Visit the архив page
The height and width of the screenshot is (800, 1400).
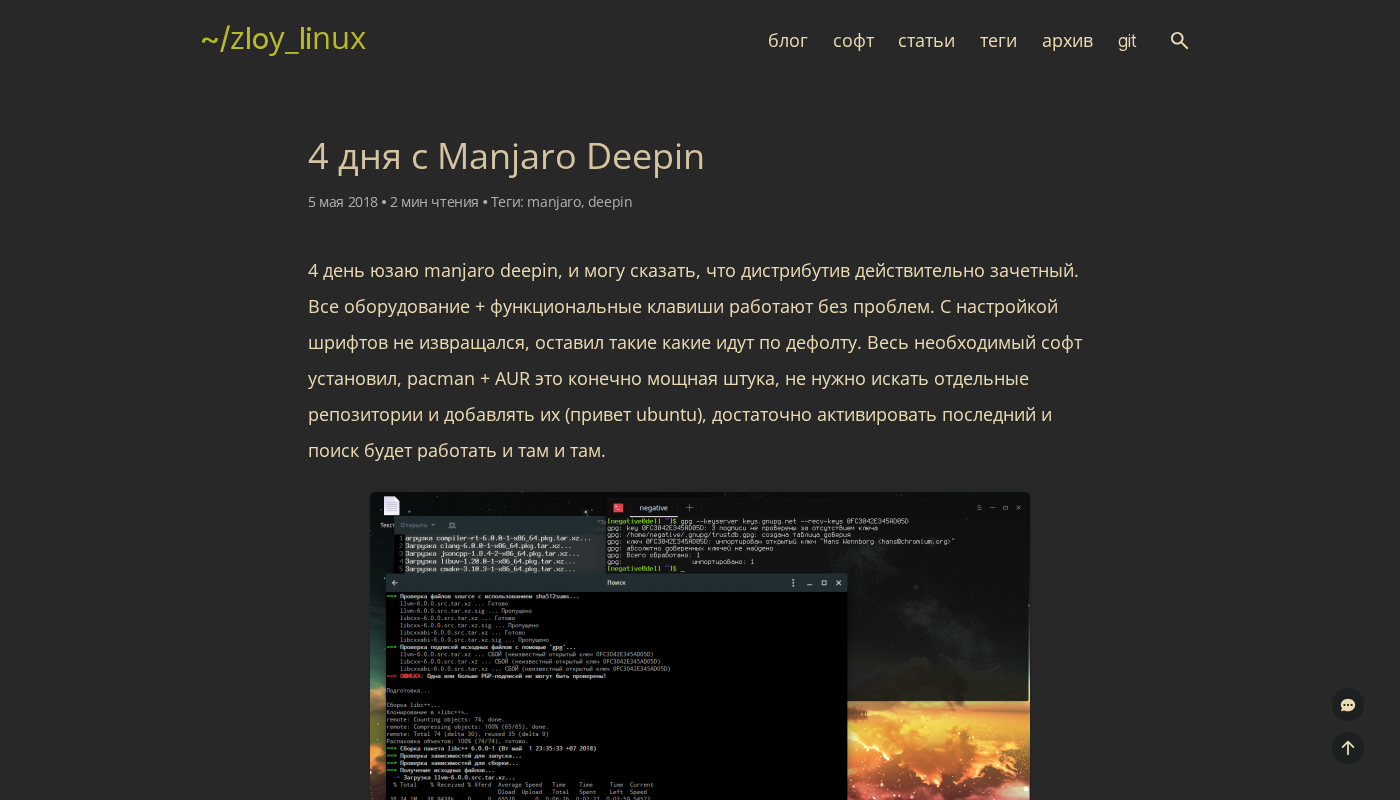[x=1067, y=41]
